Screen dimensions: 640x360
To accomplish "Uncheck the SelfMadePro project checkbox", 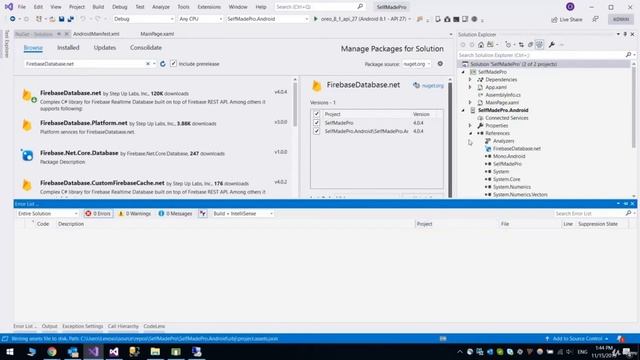I will 316,122.
